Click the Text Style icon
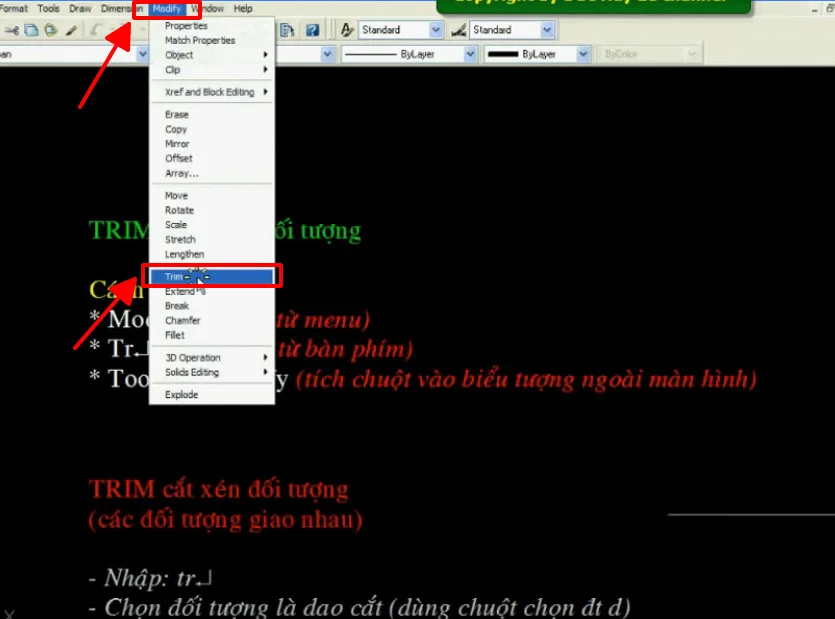 pyautogui.click(x=347, y=30)
